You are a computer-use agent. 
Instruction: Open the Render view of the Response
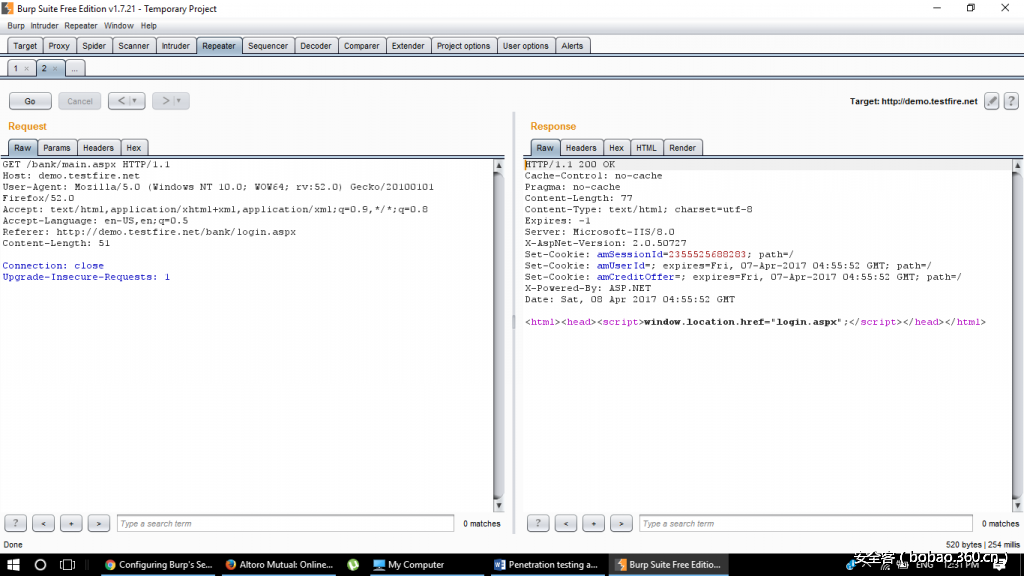click(683, 147)
